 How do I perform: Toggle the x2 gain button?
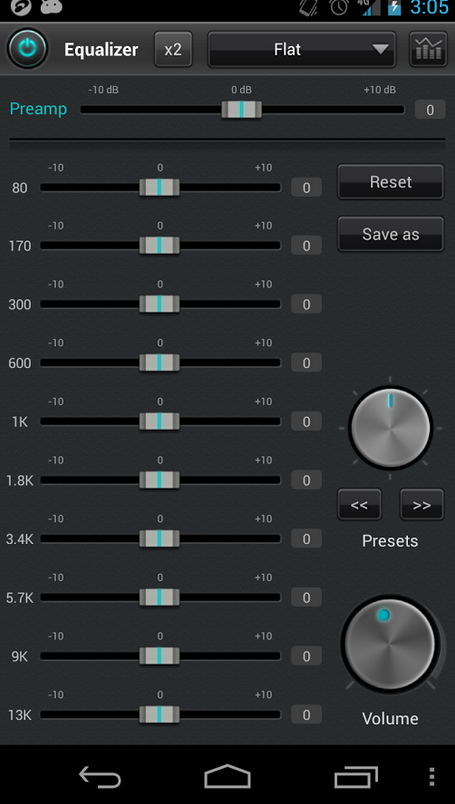coord(173,50)
